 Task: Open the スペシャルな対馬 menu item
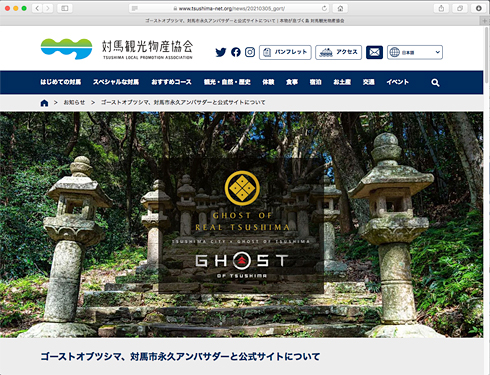coord(116,82)
